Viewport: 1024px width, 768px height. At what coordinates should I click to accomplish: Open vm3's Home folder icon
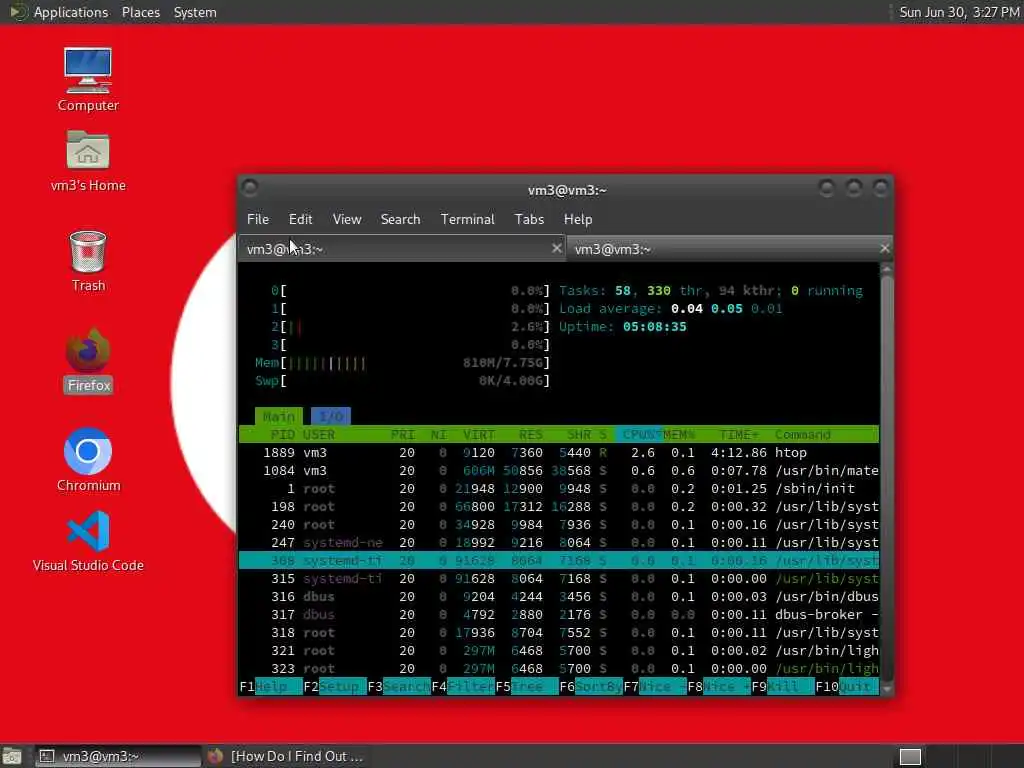88,160
